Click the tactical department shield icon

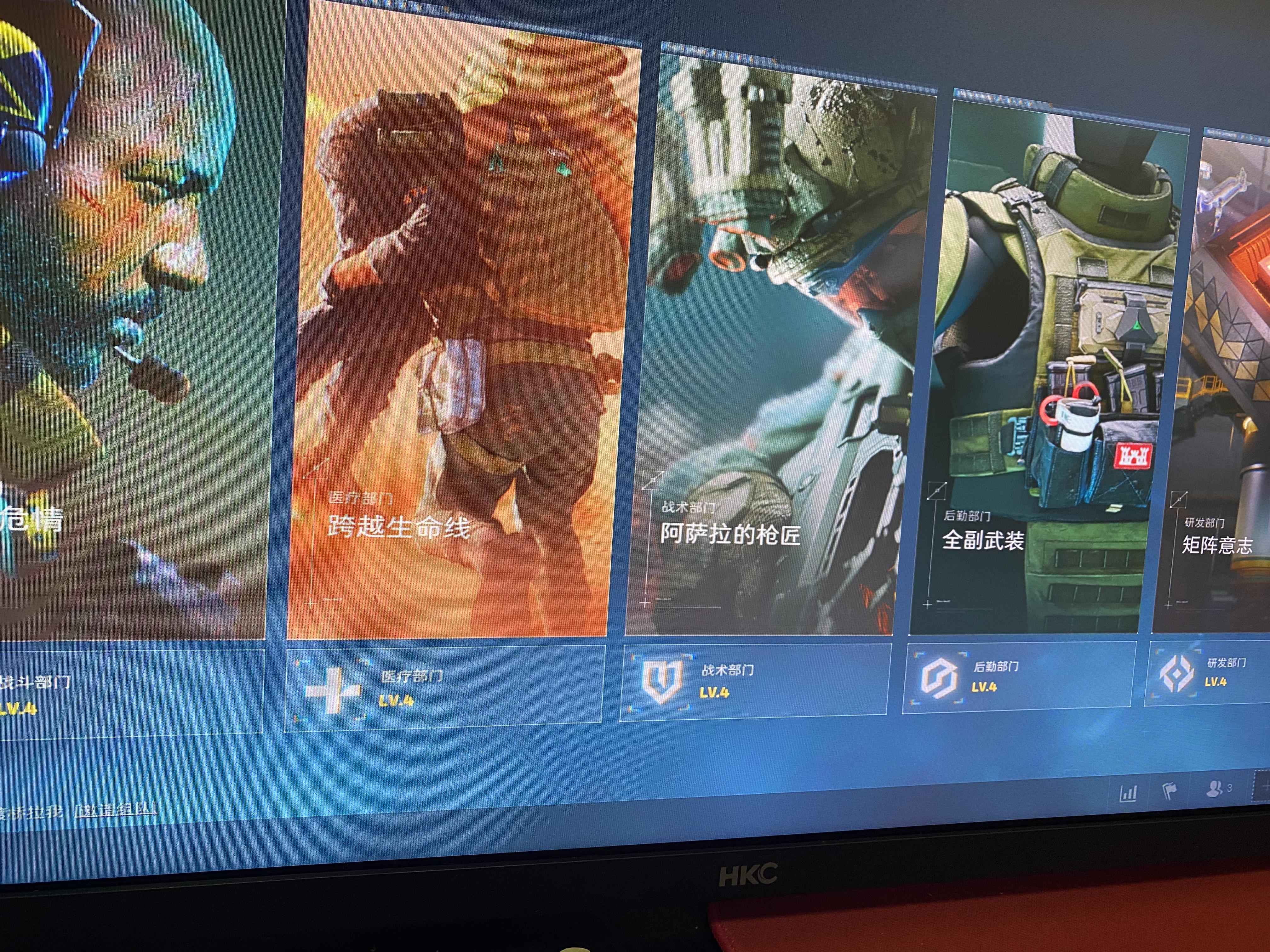point(662,681)
